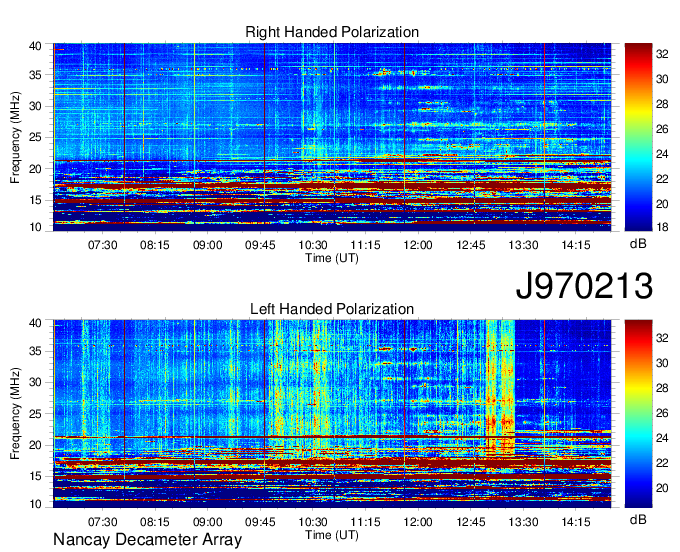
Task: Click the 'Time (UT)' label under bottom plot
Action: click(x=332, y=535)
